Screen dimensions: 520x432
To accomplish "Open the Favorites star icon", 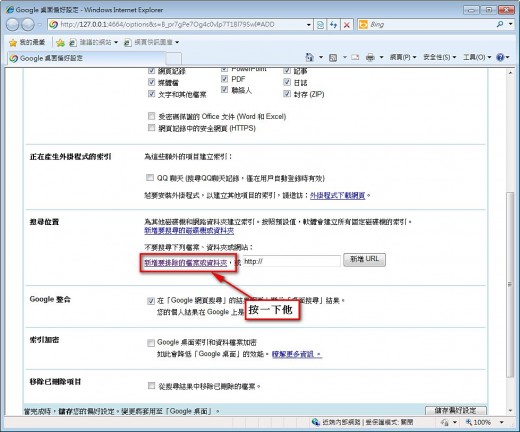I will pyautogui.click(x=13, y=42).
